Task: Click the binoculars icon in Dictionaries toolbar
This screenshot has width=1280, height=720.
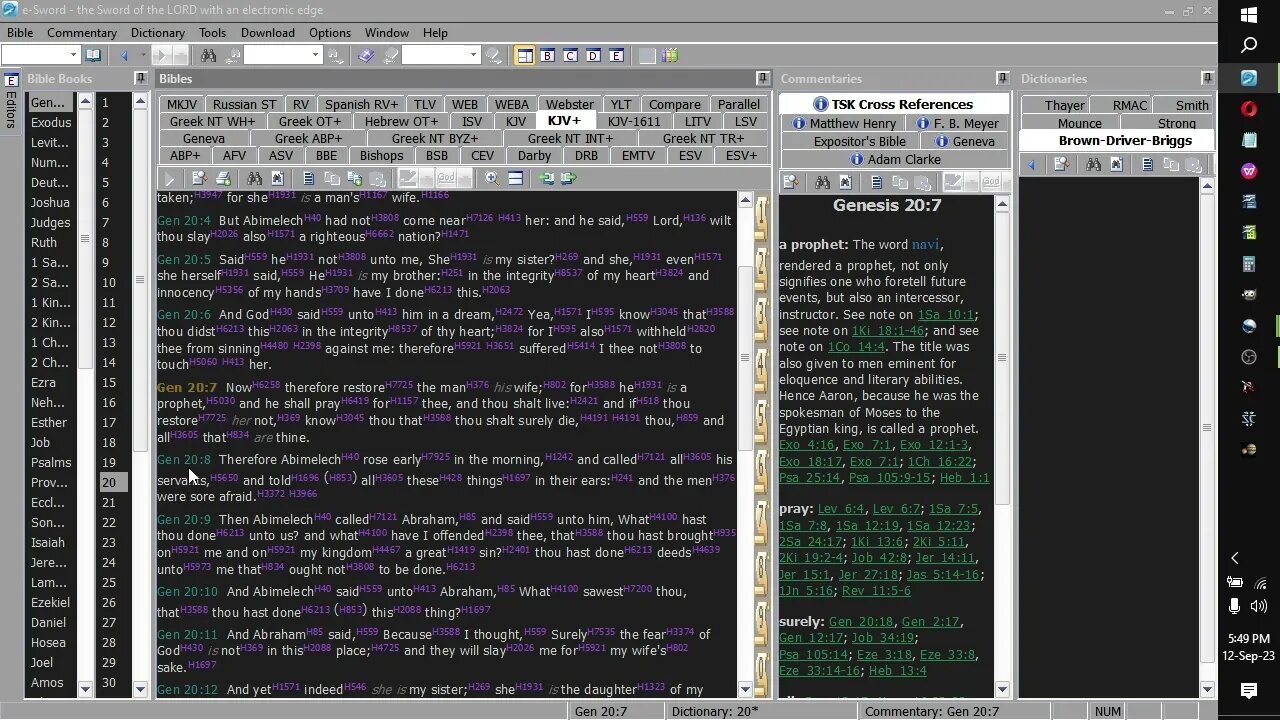Action: (1093, 165)
